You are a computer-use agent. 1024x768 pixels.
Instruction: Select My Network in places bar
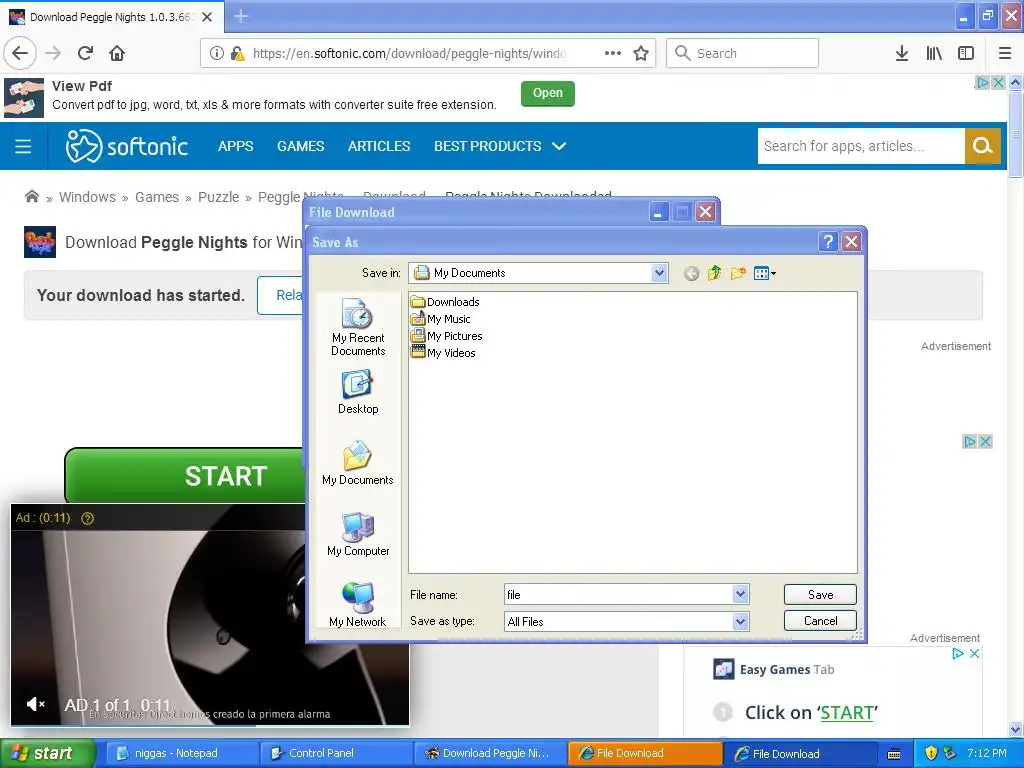pyautogui.click(x=358, y=604)
